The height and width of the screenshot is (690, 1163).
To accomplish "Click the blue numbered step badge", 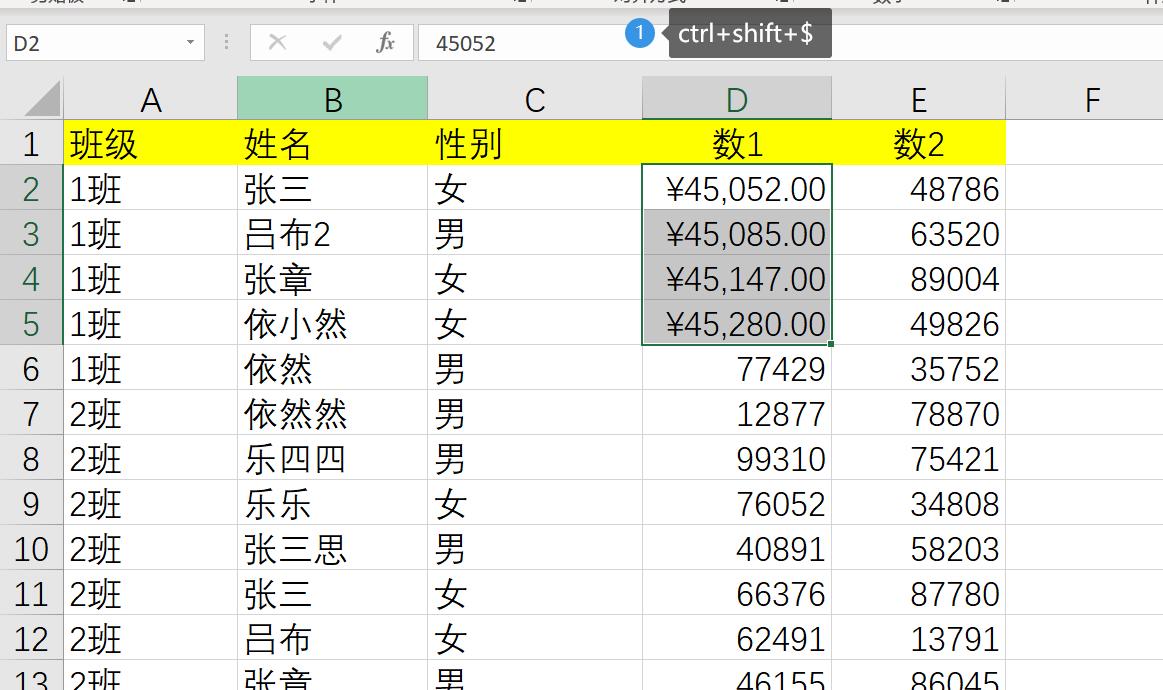I will point(638,33).
